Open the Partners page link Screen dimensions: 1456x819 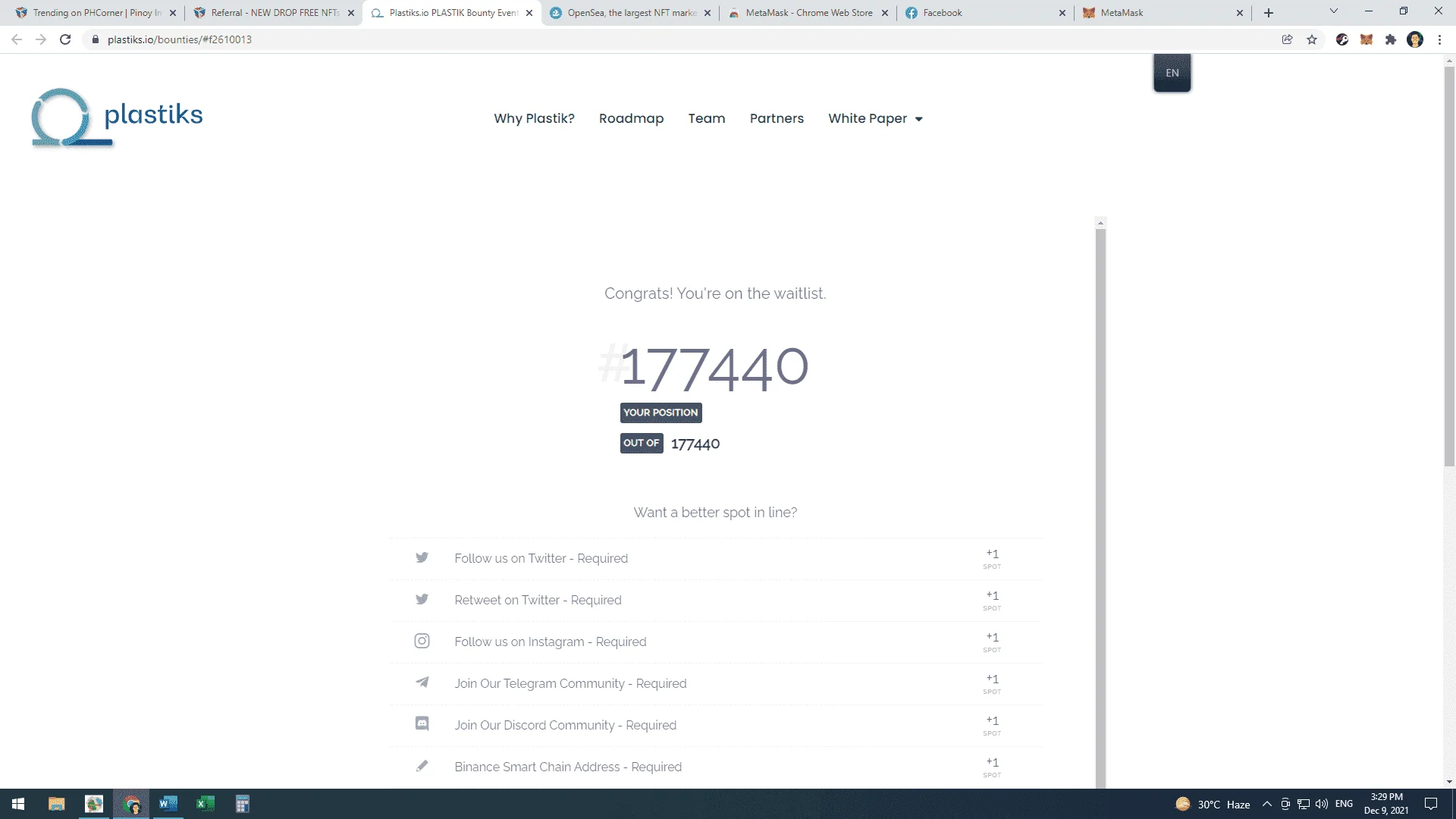[x=777, y=118]
